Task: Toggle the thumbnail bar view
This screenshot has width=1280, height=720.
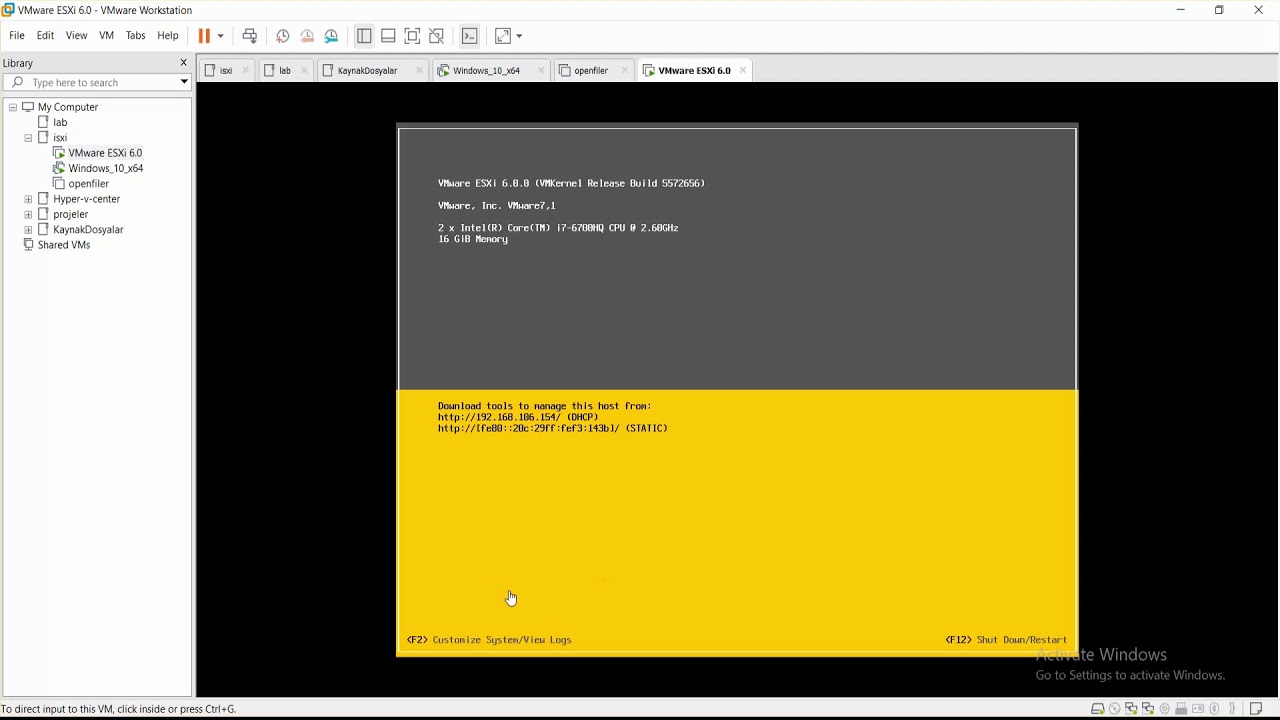Action: point(389,36)
